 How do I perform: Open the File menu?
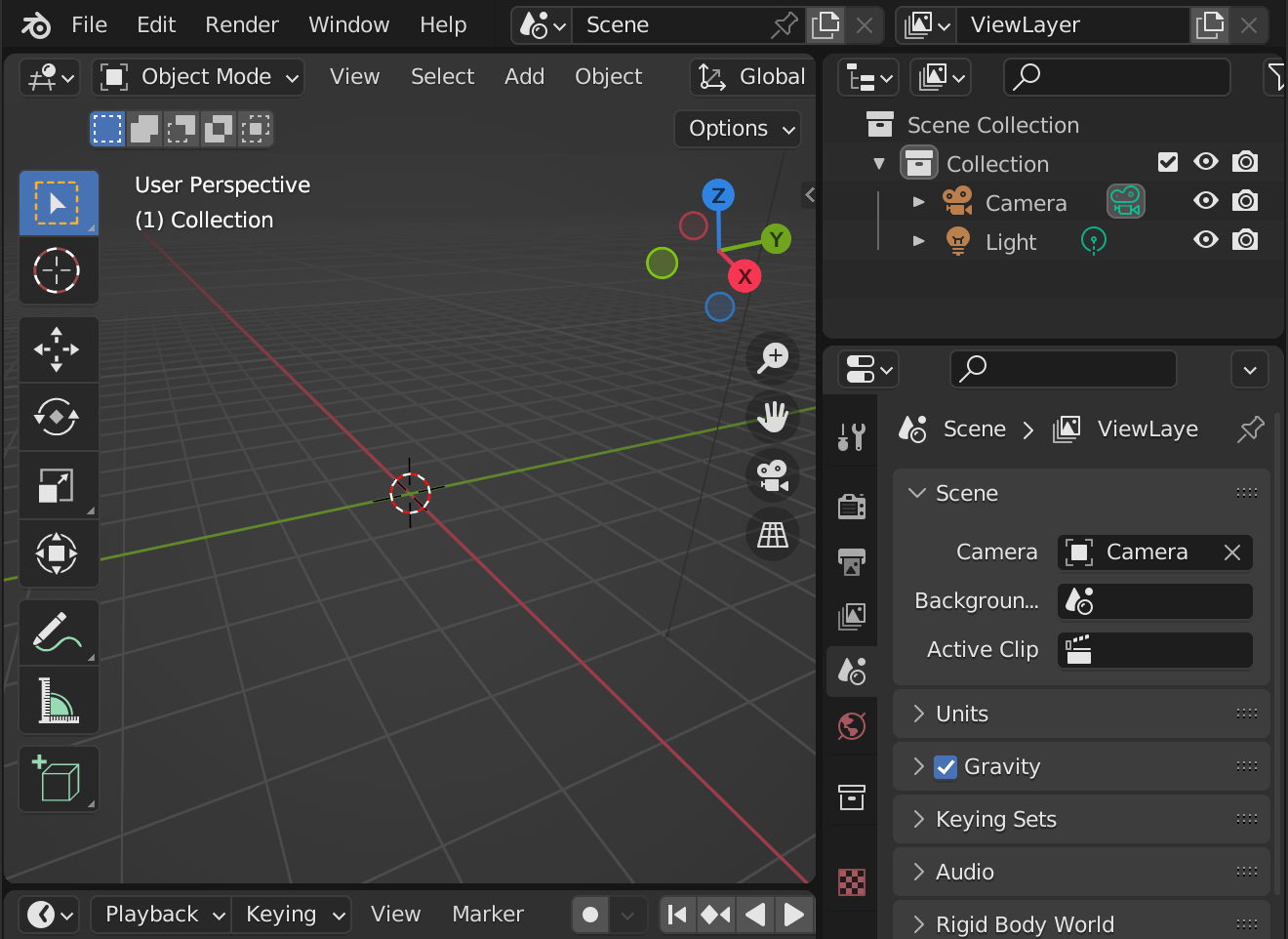coord(89,25)
